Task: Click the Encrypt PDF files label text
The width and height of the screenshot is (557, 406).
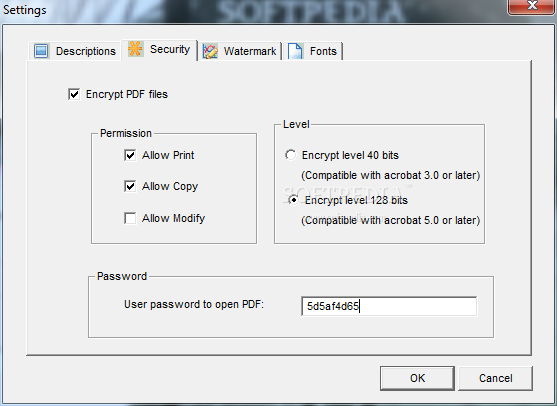Action: point(127,94)
